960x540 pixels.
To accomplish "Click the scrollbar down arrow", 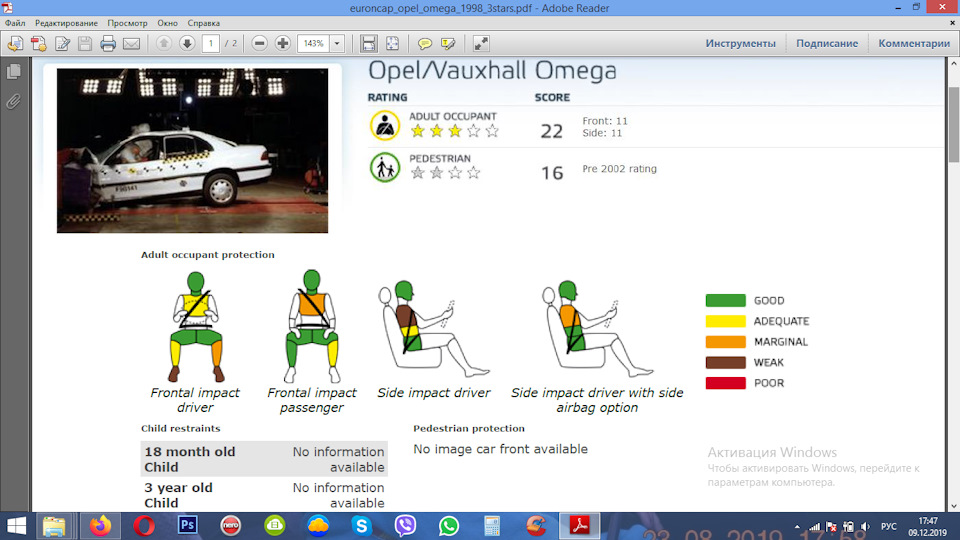I will 954,506.
